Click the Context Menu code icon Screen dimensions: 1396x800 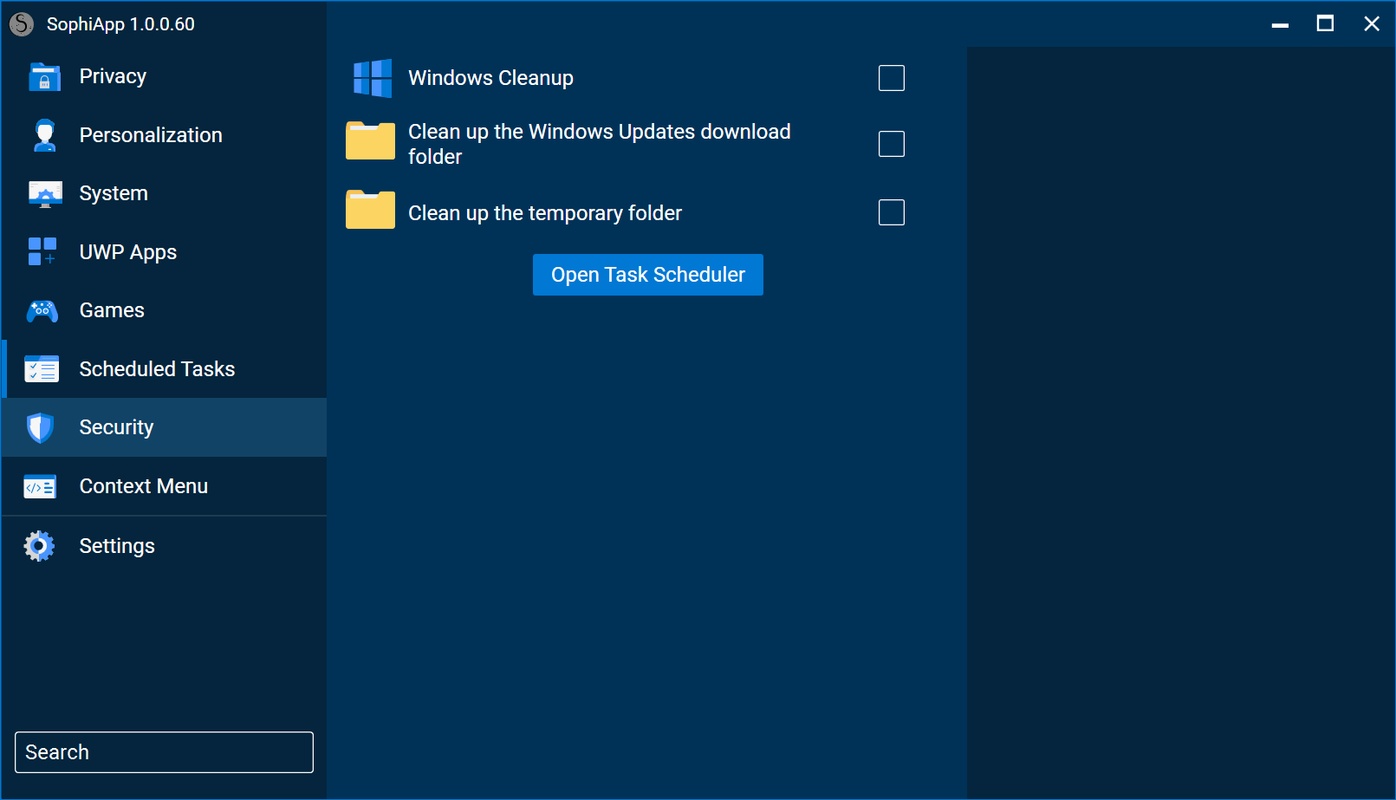40,487
